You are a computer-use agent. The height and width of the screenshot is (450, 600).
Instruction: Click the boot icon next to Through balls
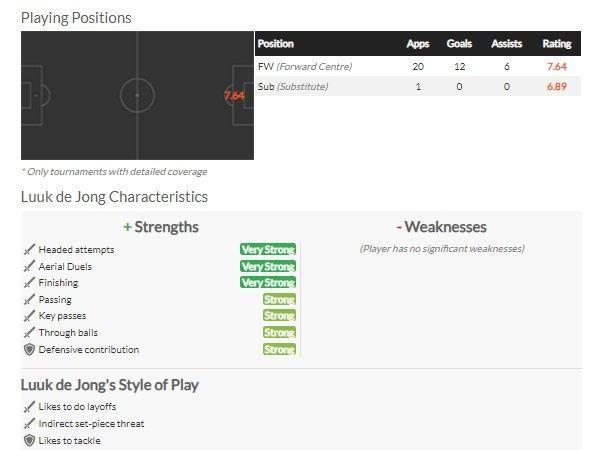coord(29,333)
